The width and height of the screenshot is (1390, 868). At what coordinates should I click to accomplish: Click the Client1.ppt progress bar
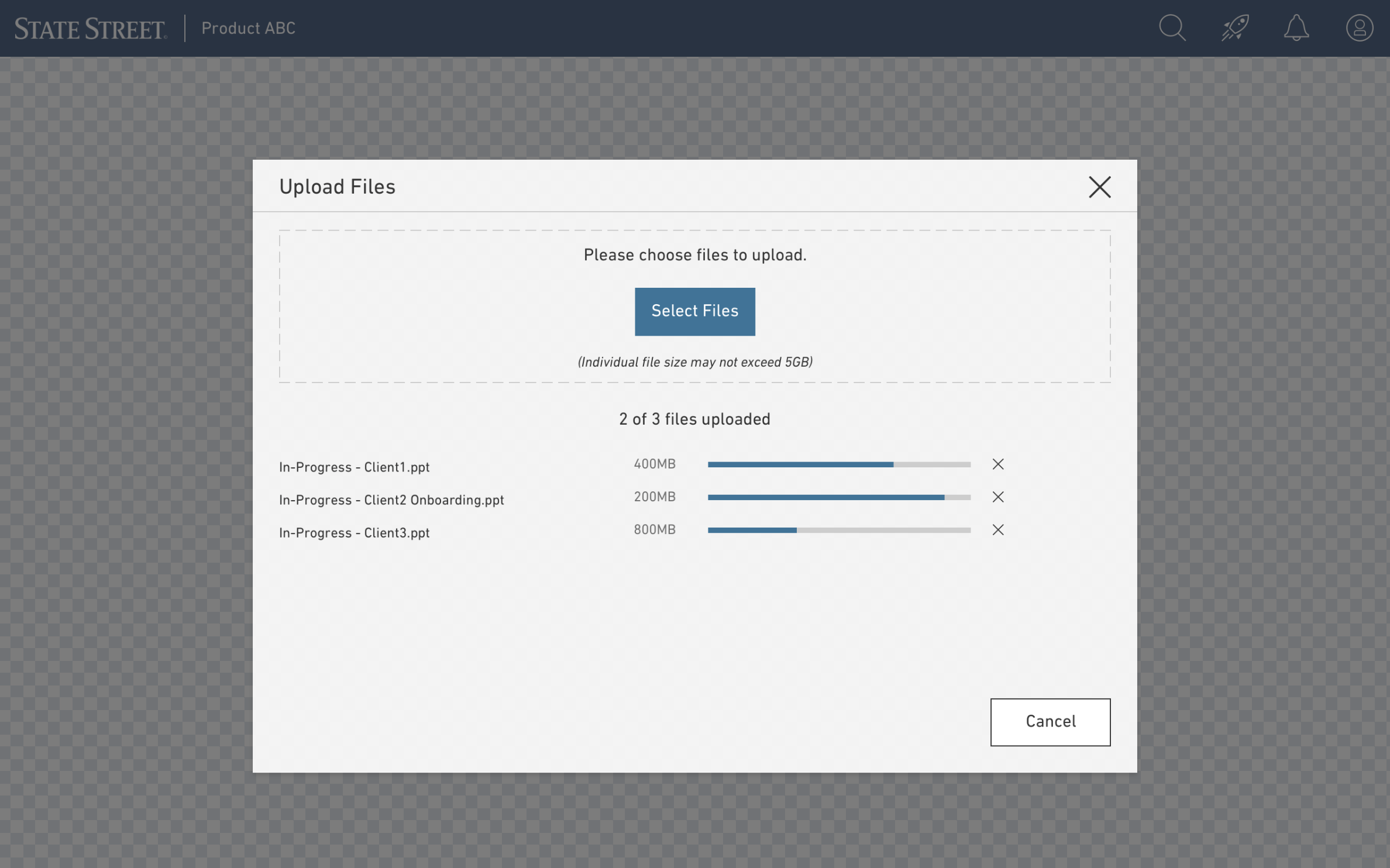click(838, 464)
